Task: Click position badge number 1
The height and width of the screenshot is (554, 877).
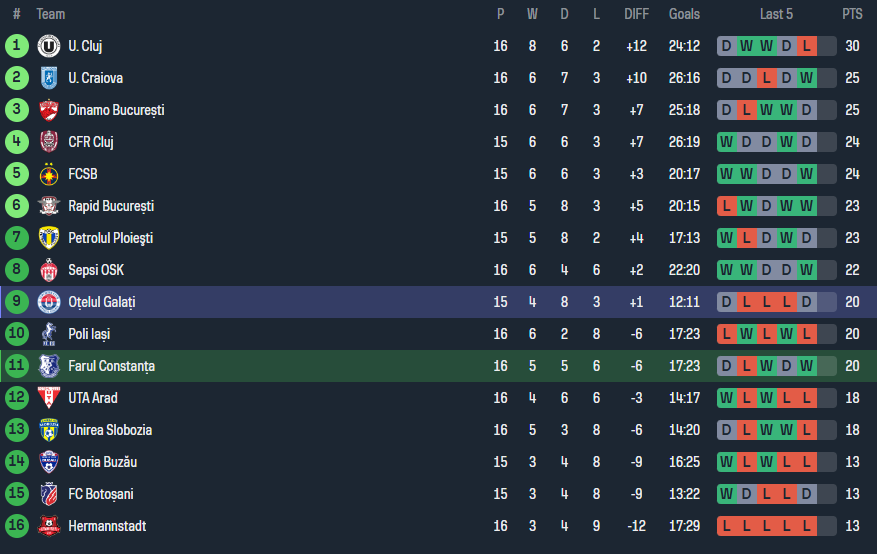Action: coord(17,46)
